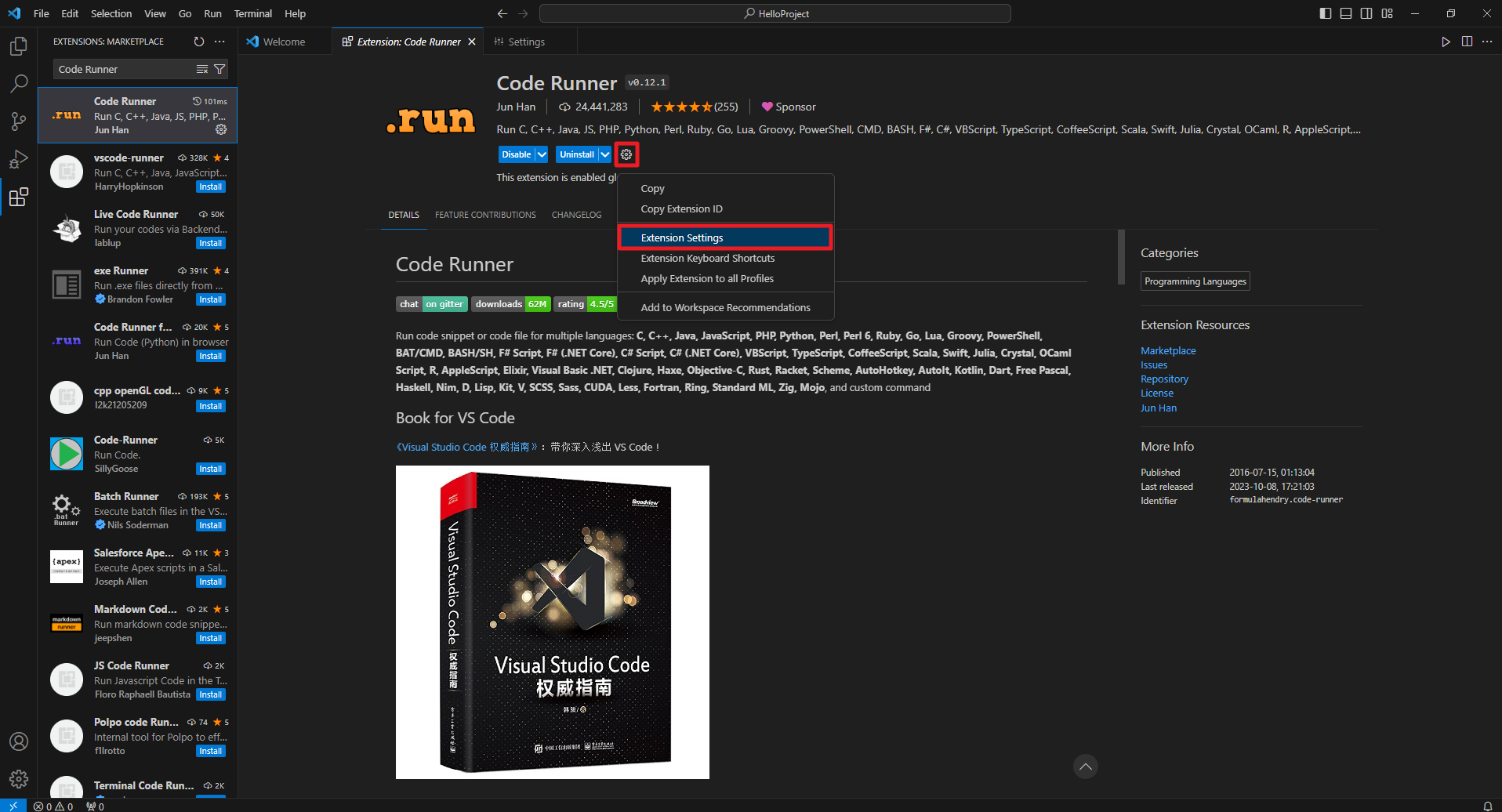Open the Extensions view icon
Screen dimensions: 1502x812
click(x=19, y=197)
